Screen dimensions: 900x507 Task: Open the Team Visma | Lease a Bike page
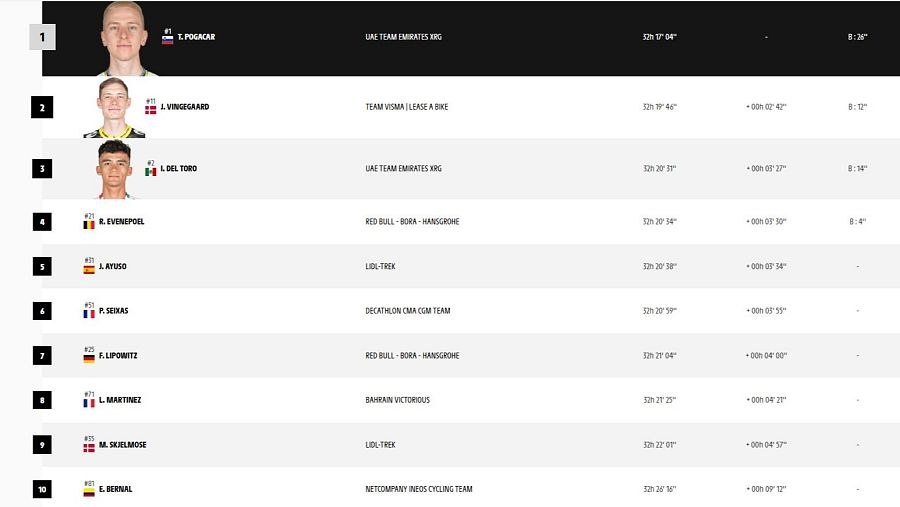click(406, 107)
